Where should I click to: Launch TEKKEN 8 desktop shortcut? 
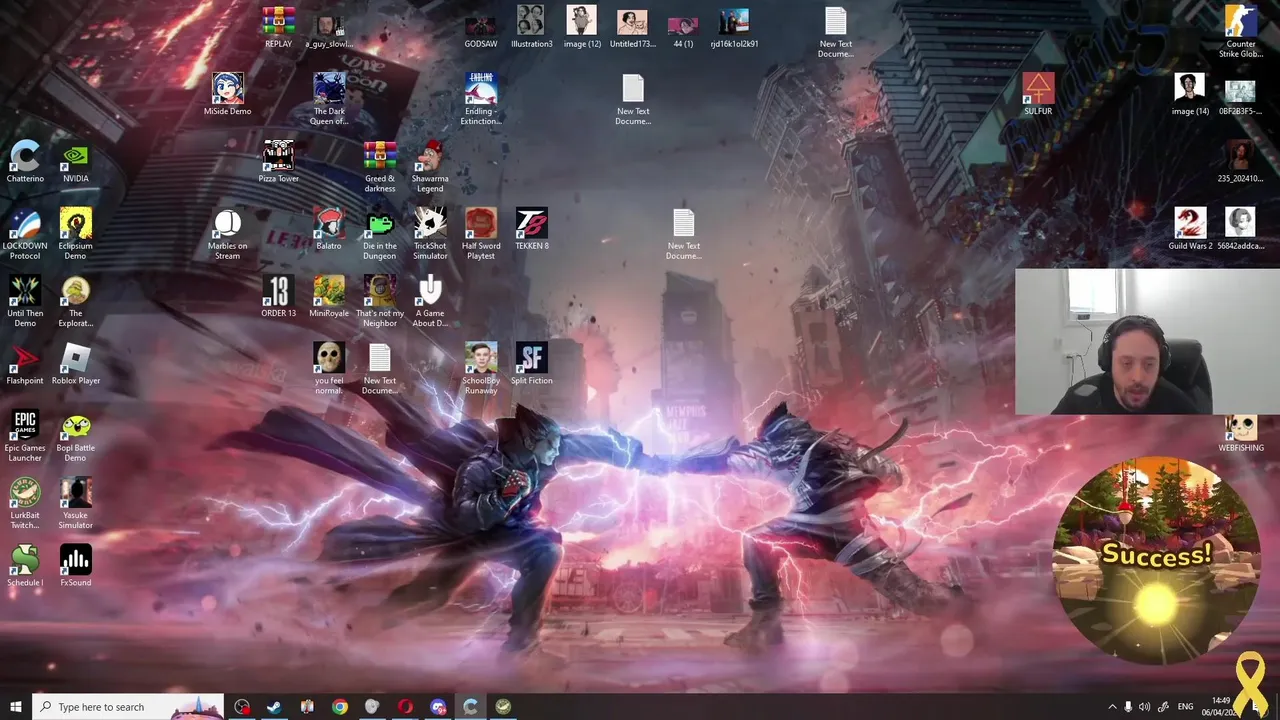[x=531, y=228]
